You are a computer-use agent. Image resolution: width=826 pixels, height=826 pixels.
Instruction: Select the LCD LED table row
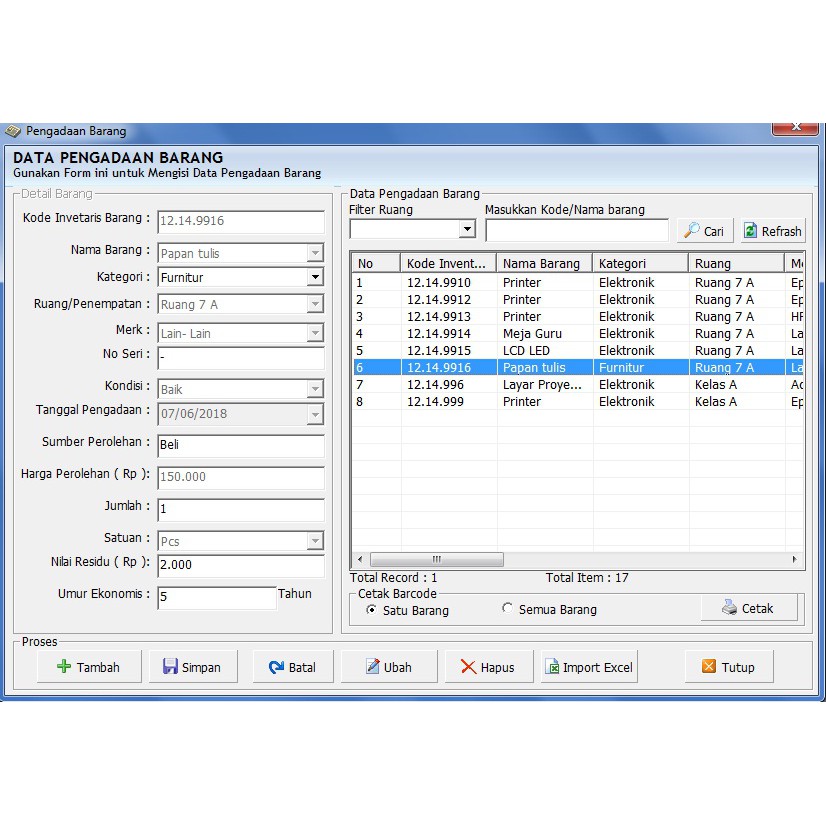[578, 350]
